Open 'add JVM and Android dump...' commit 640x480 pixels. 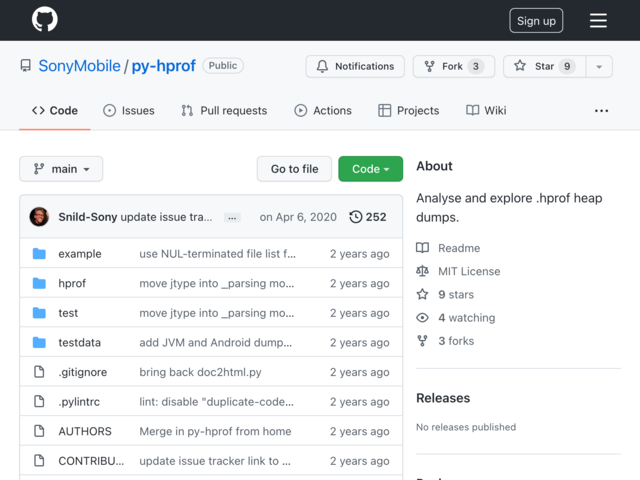pos(216,342)
